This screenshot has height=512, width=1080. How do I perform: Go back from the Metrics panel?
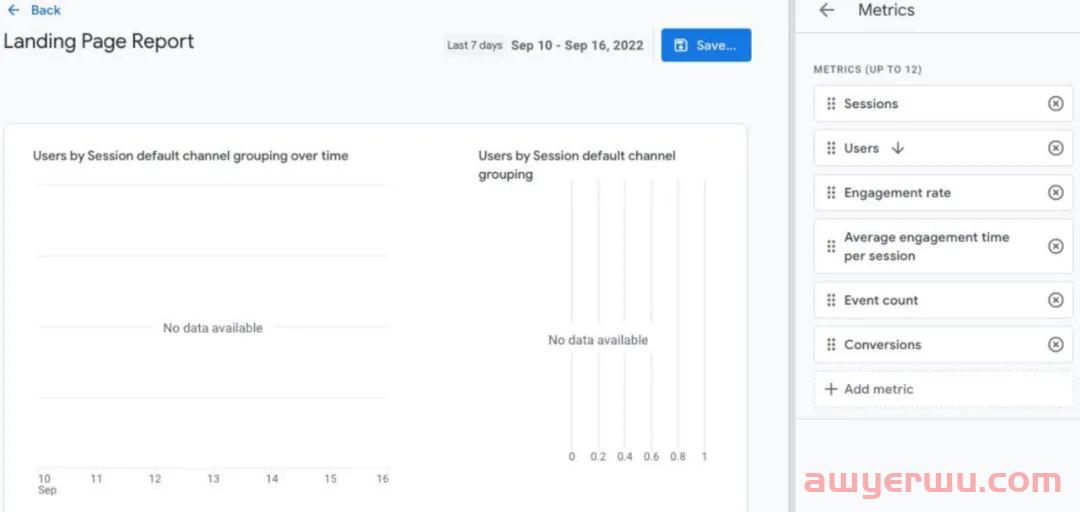(x=827, y=10)
